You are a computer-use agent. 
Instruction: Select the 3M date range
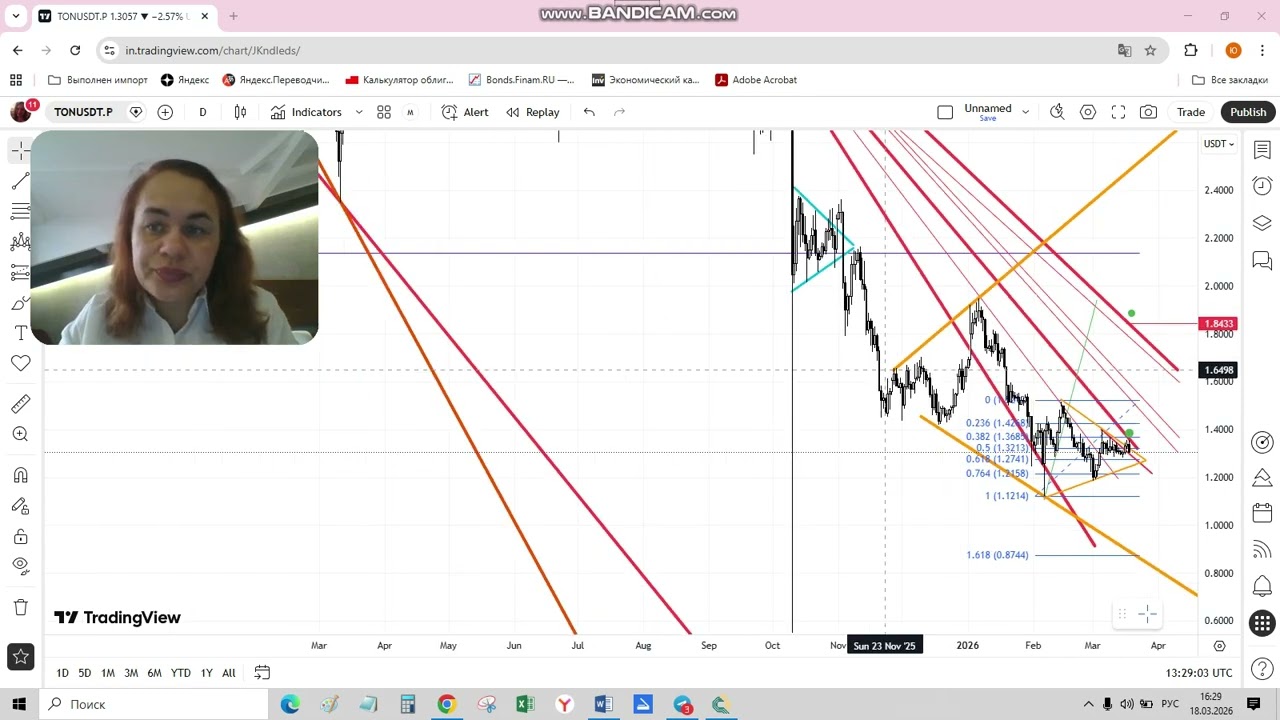131,673
